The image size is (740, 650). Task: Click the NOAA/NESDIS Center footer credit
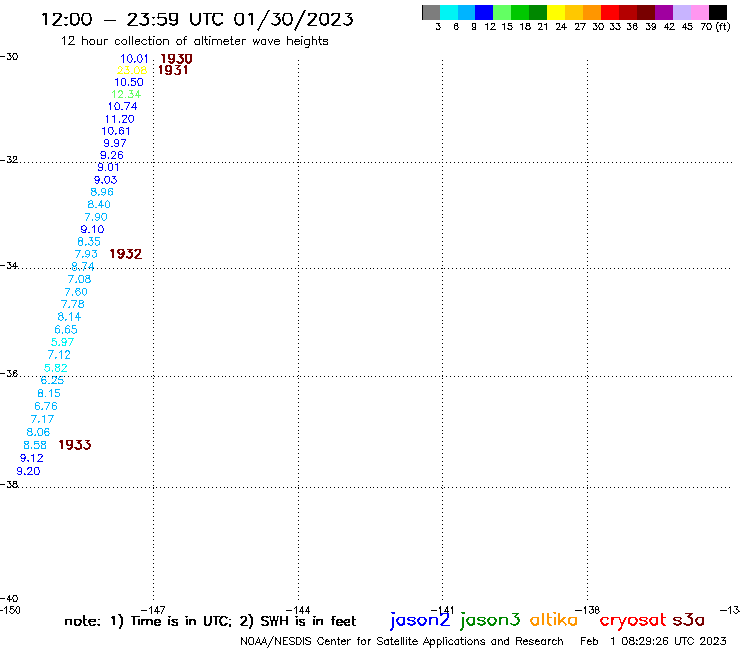tap(402, 642)
